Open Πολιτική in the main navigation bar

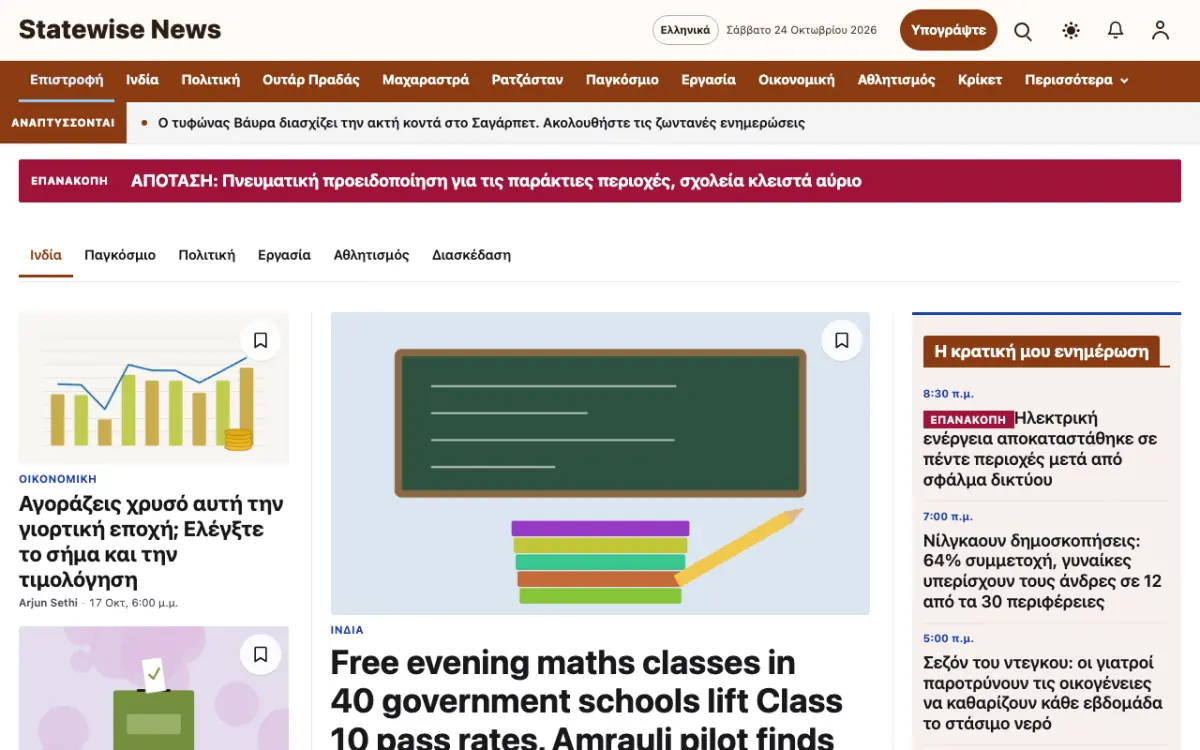click(211, 80)
